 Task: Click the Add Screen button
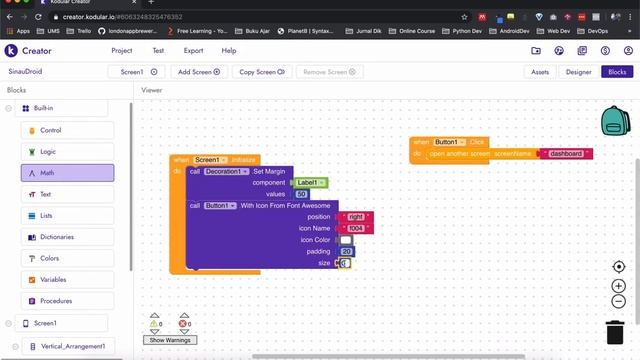pos(199,72)
